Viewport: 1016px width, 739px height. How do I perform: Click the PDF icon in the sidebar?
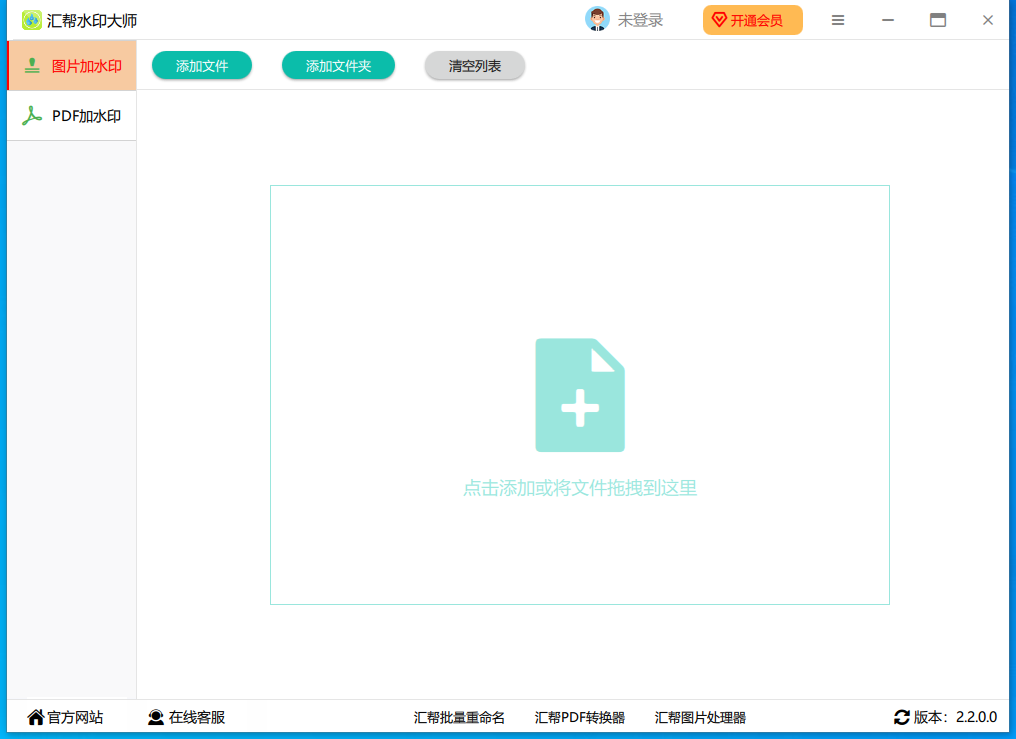point(32,116)
